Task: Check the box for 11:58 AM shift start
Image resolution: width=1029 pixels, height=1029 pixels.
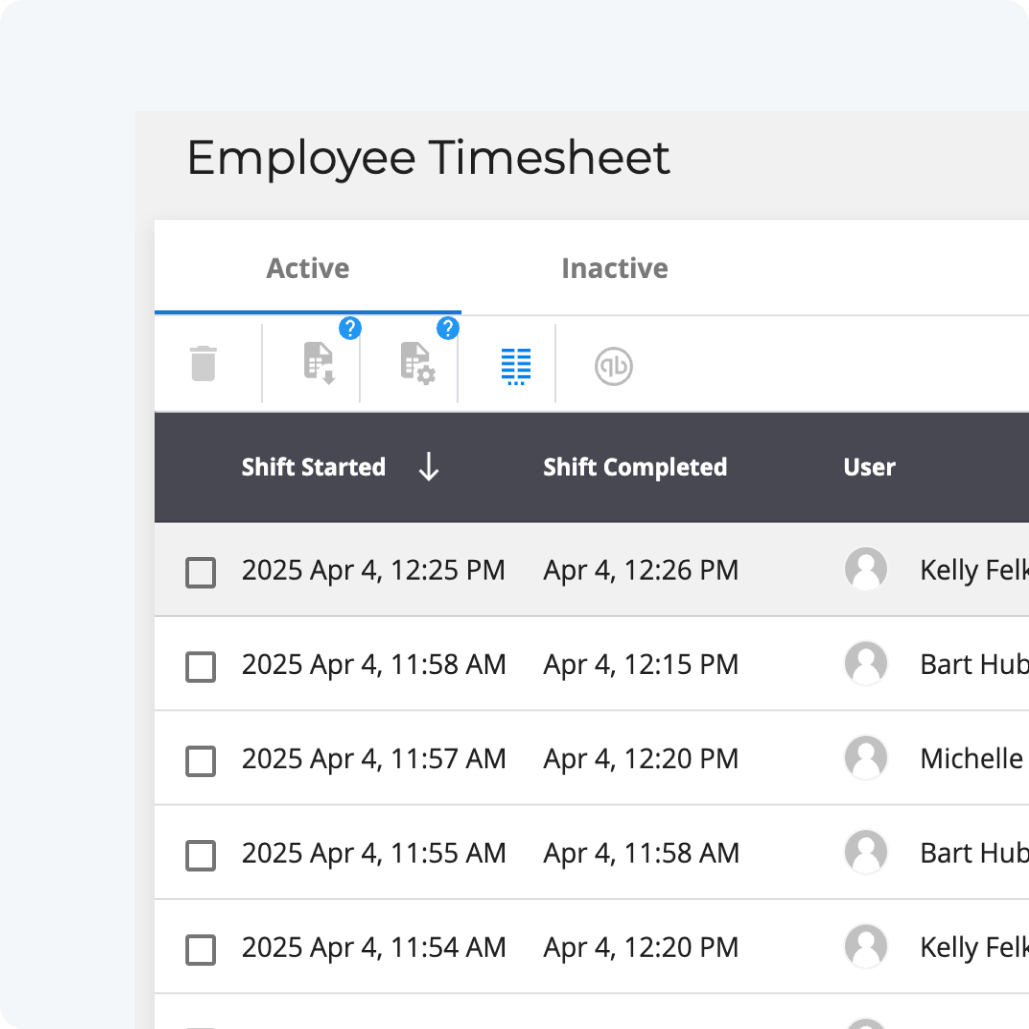Action: (x=200, y=667)
